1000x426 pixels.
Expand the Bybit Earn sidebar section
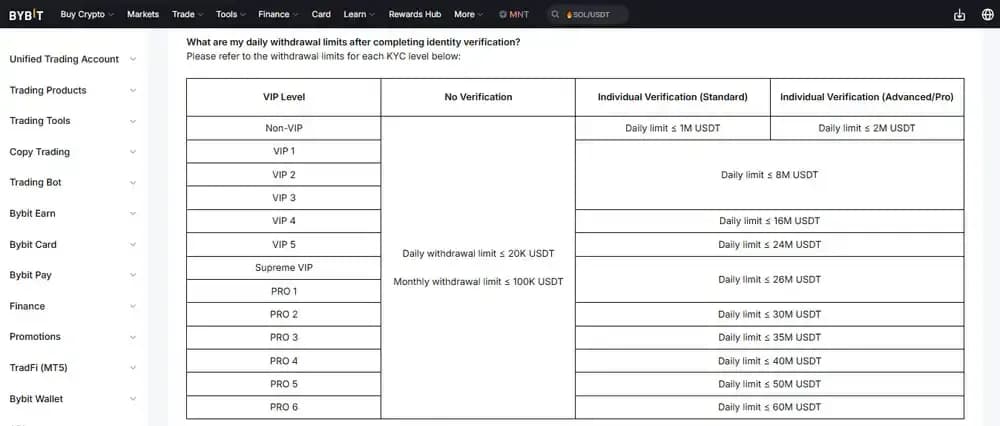coord(72,214)
